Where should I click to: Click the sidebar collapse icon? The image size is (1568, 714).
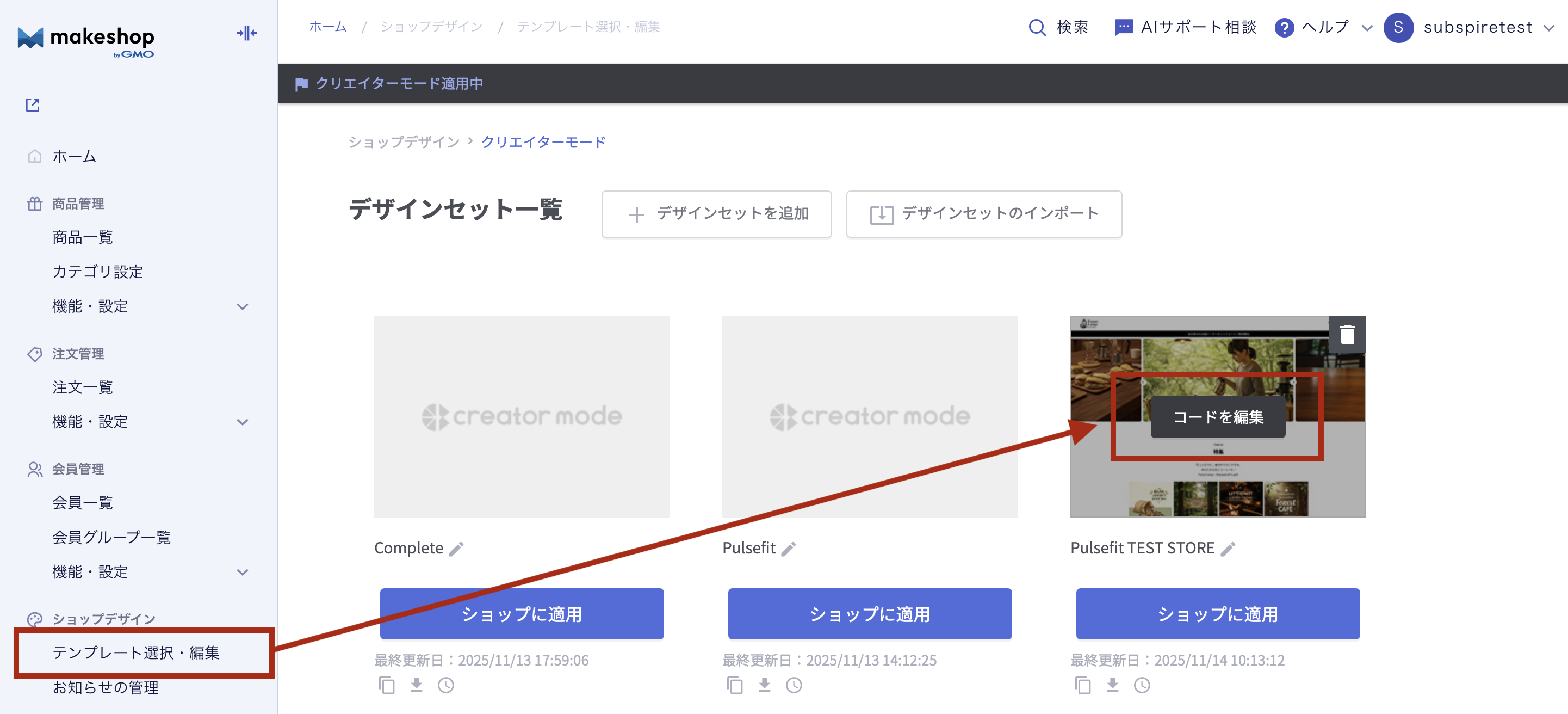coord(246,33)
